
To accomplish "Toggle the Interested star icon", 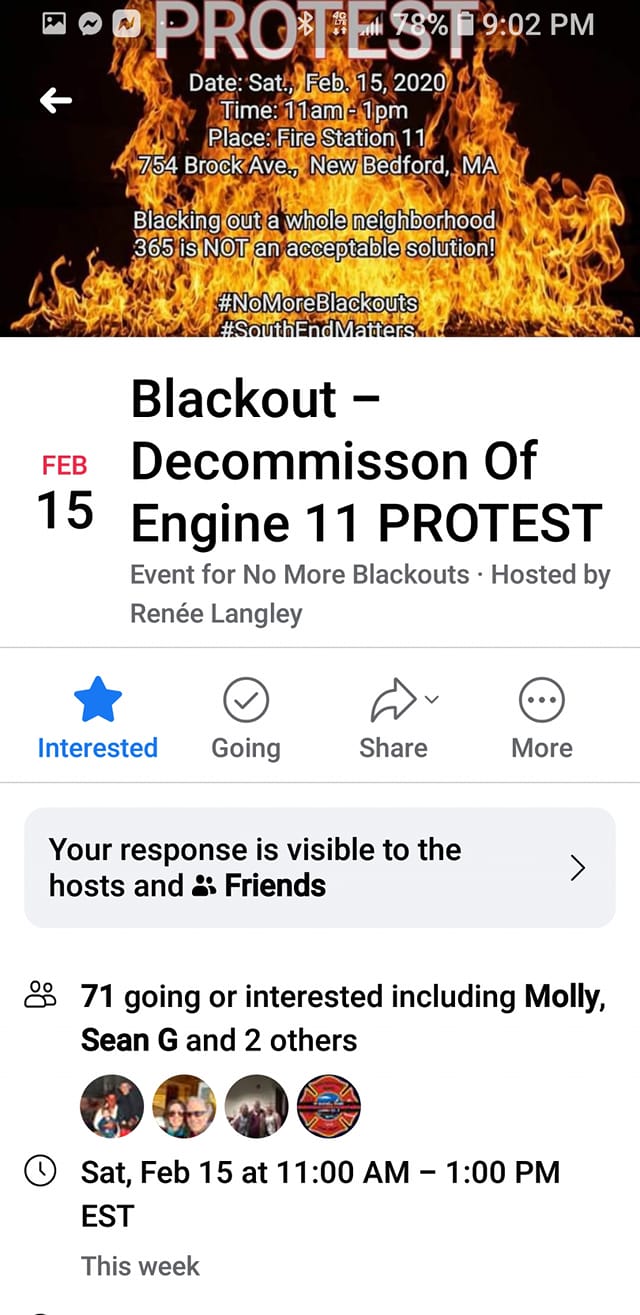I will point(98,700).
